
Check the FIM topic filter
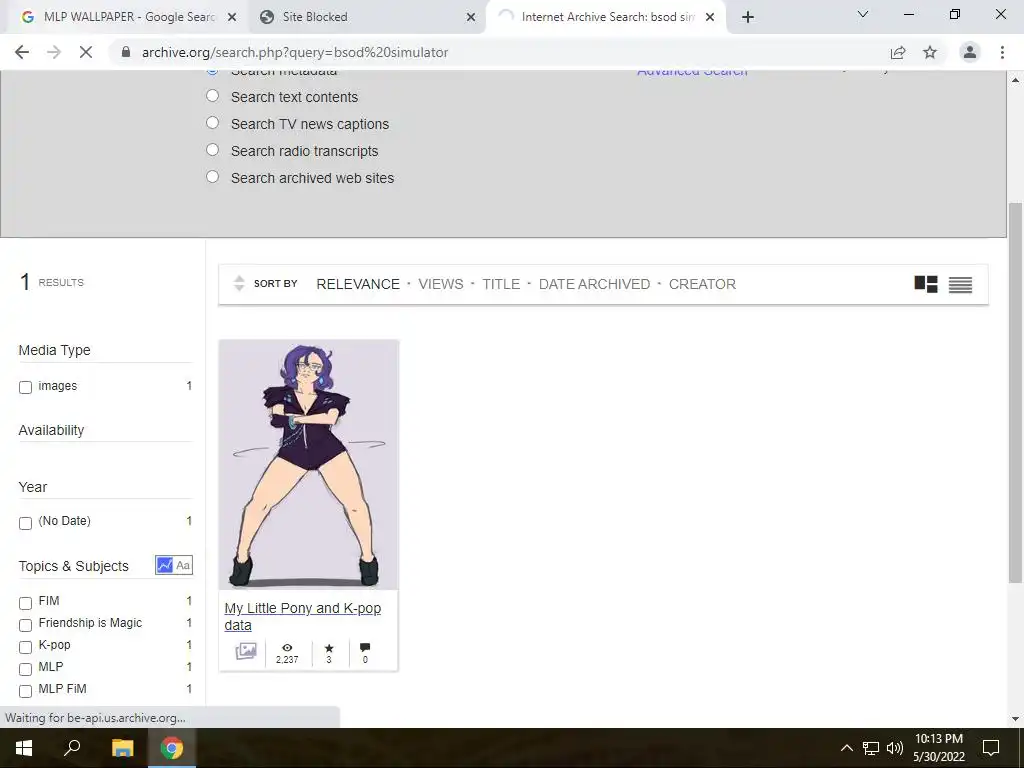(25, 603)
